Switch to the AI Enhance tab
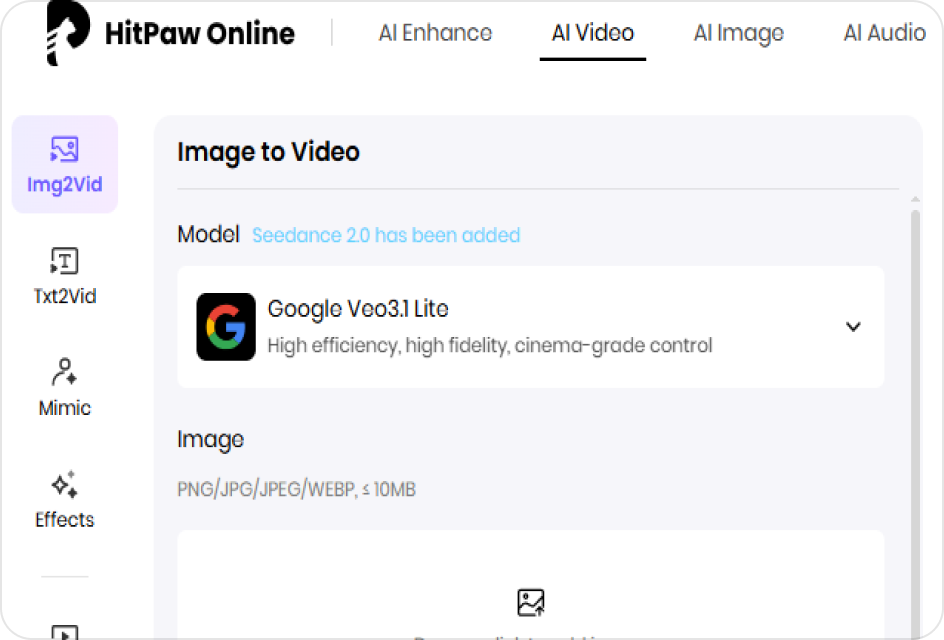Screen dimensions: 944x640 [435, 32]
